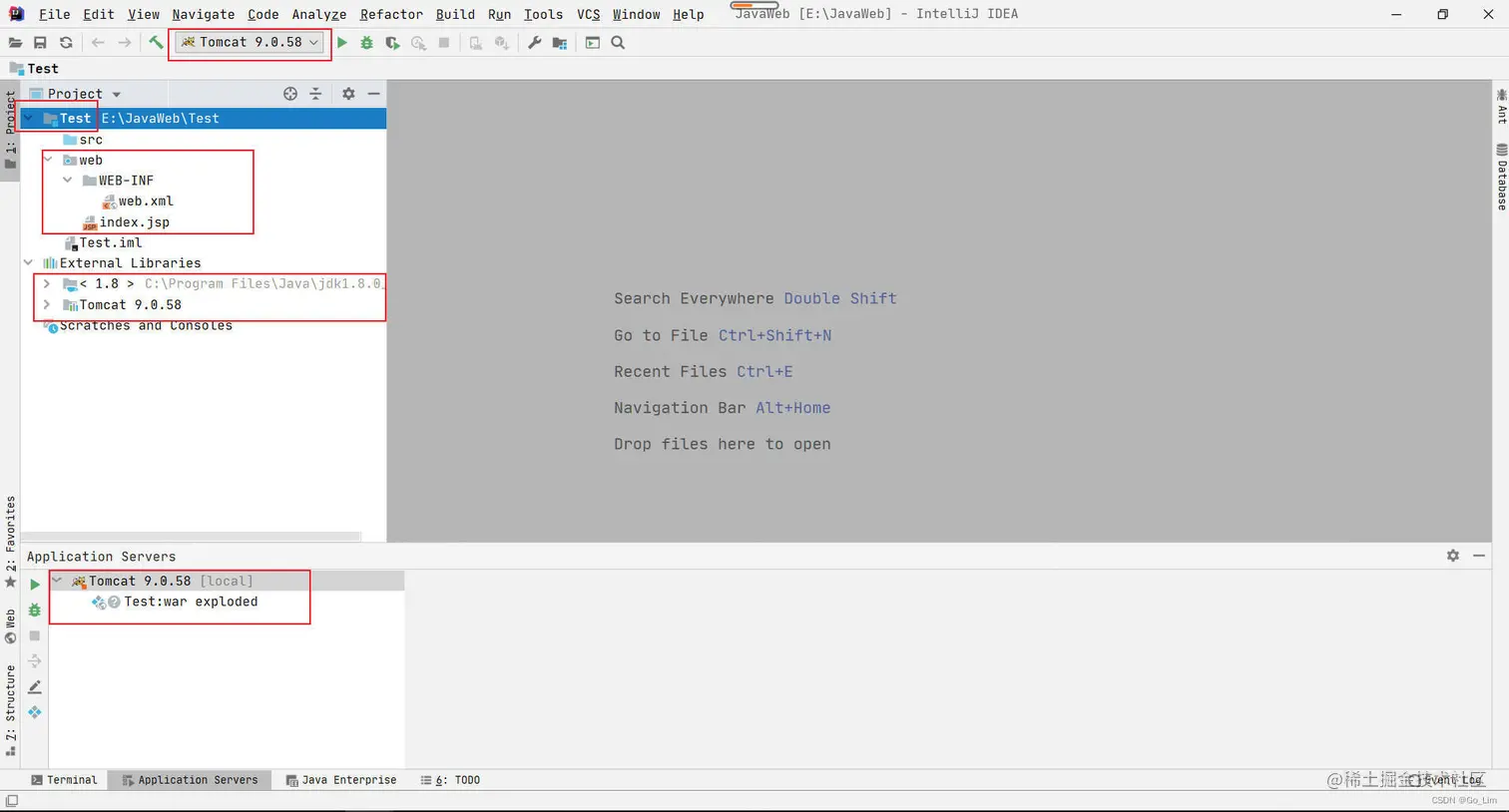
Task: Open the Refactor menu
Action: point(391,14)
